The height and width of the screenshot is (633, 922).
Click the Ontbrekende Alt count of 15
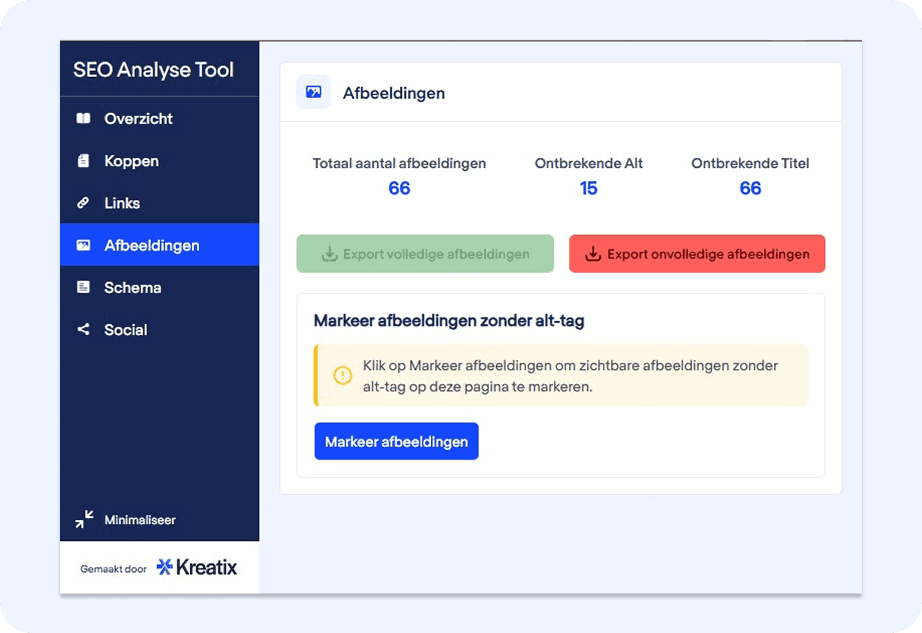pos(589,188)
